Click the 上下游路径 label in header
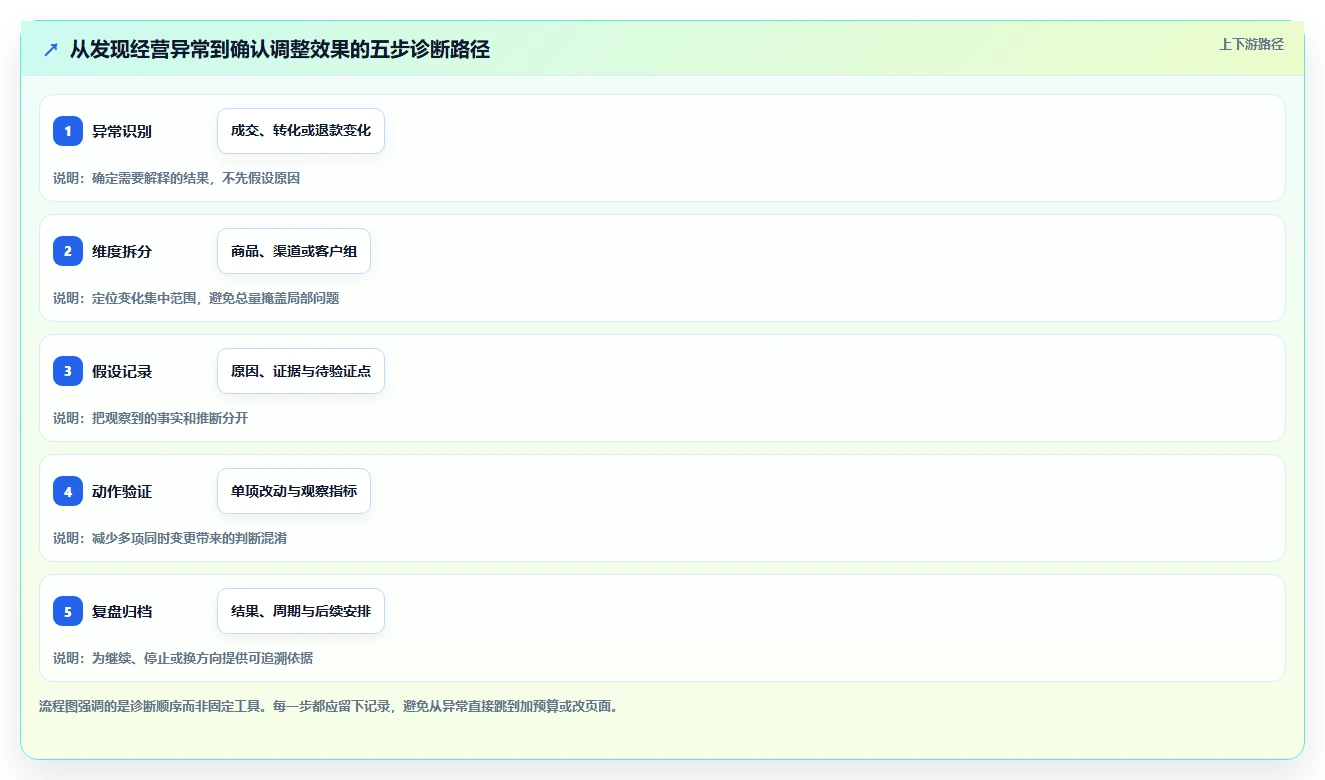 1251,44
